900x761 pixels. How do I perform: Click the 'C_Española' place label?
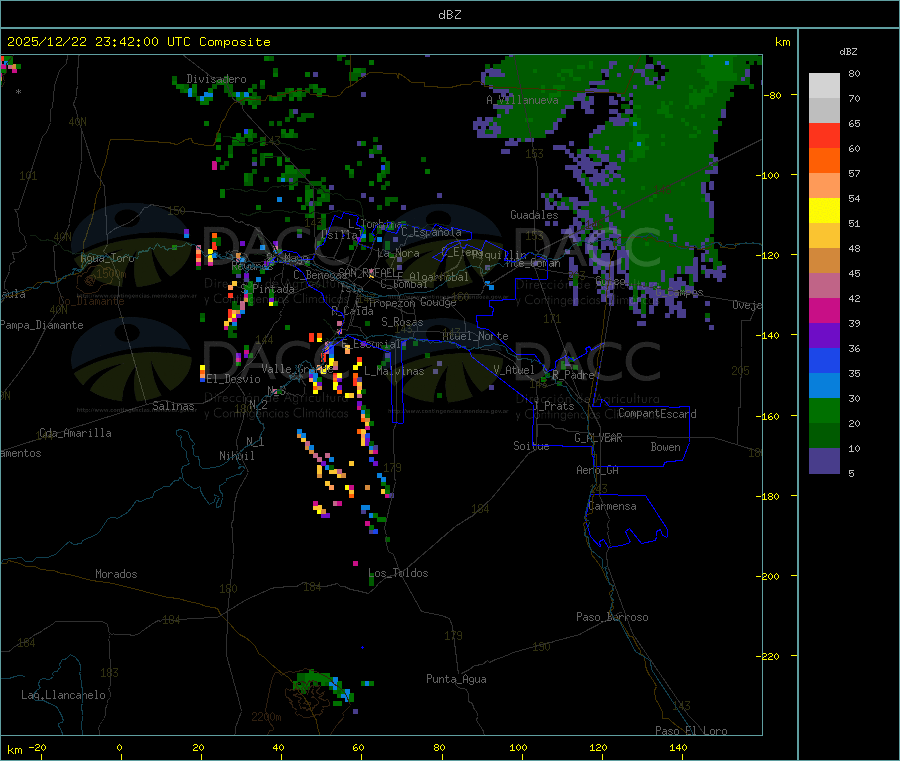click(x=431, y=232)
